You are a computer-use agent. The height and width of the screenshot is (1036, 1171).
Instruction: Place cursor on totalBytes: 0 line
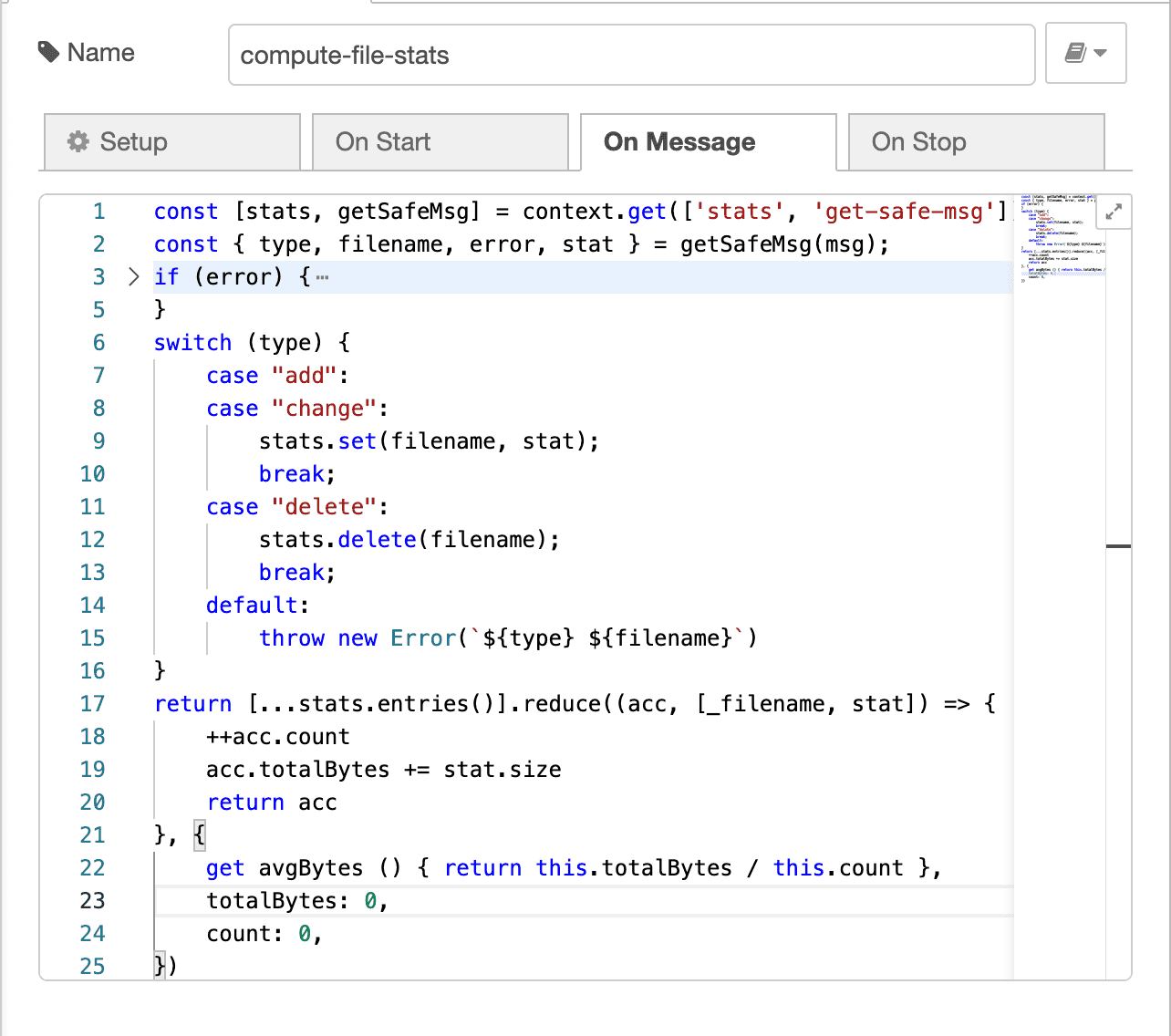point(297,901)
